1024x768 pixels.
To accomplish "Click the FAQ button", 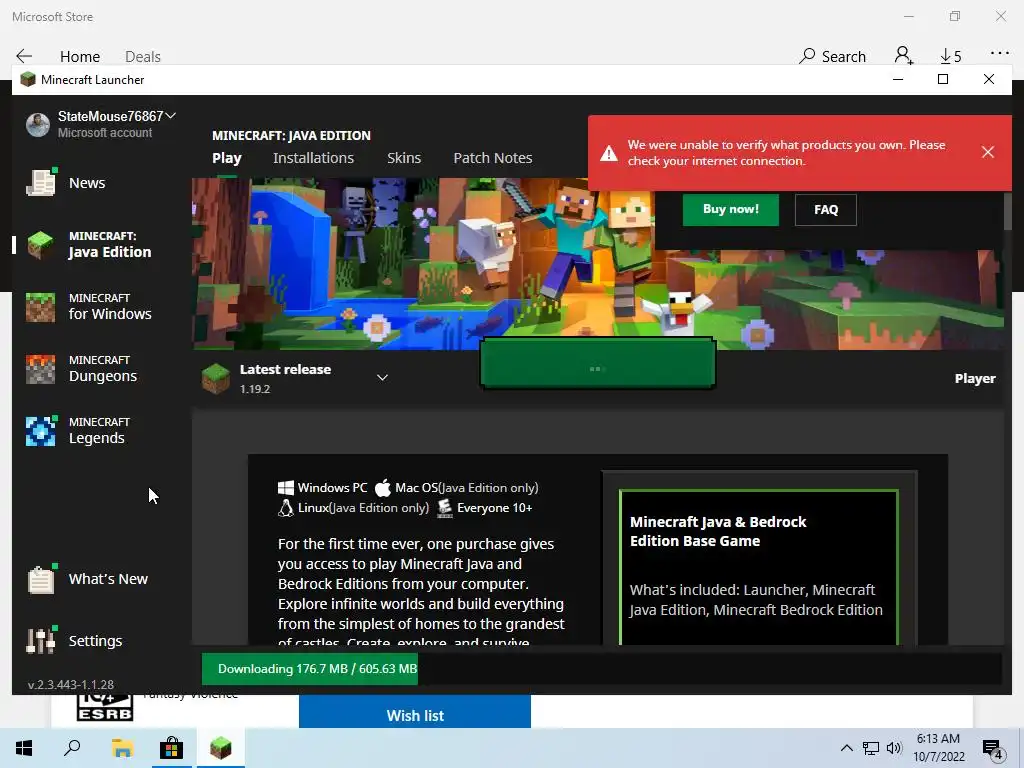I will pos(825,210).
